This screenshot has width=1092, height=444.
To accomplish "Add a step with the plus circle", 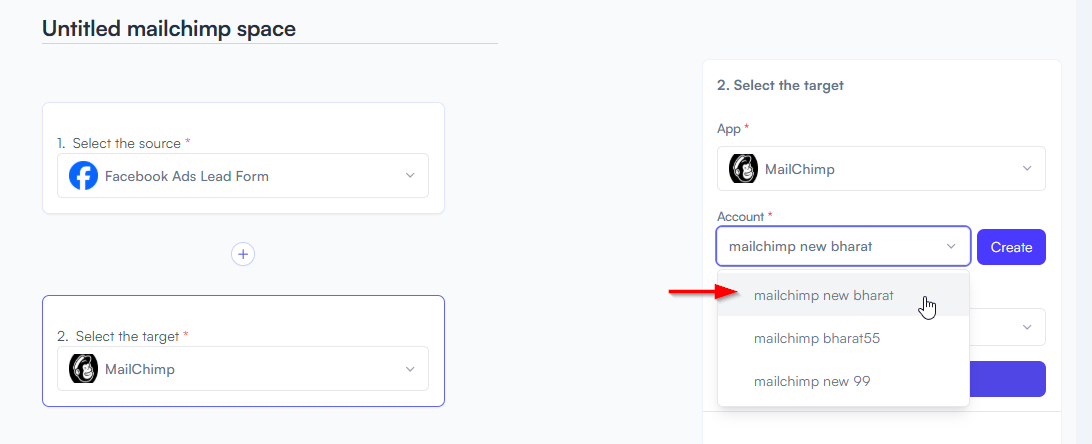I will pos(243,254).
